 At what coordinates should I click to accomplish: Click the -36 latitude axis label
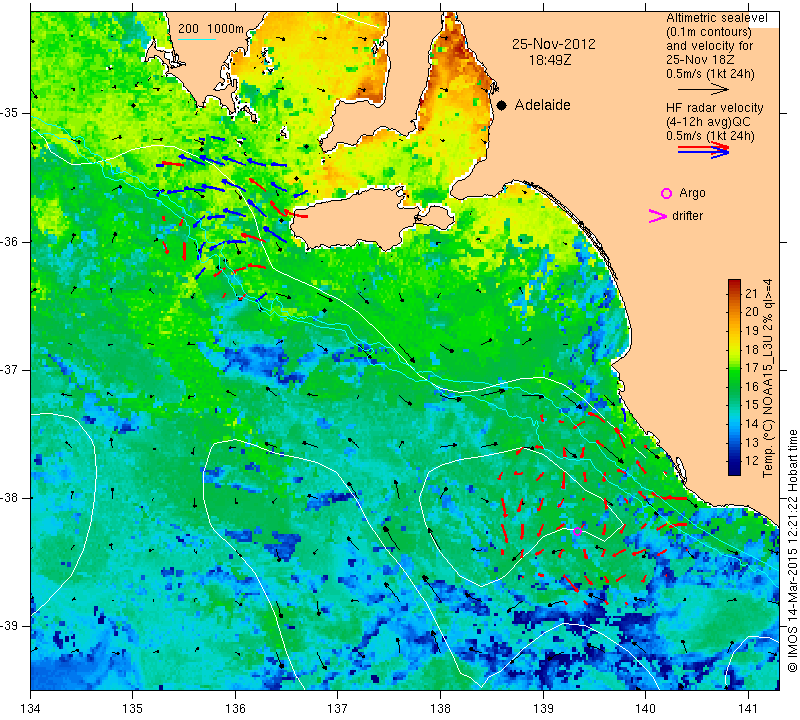click(x=10, y=241)
